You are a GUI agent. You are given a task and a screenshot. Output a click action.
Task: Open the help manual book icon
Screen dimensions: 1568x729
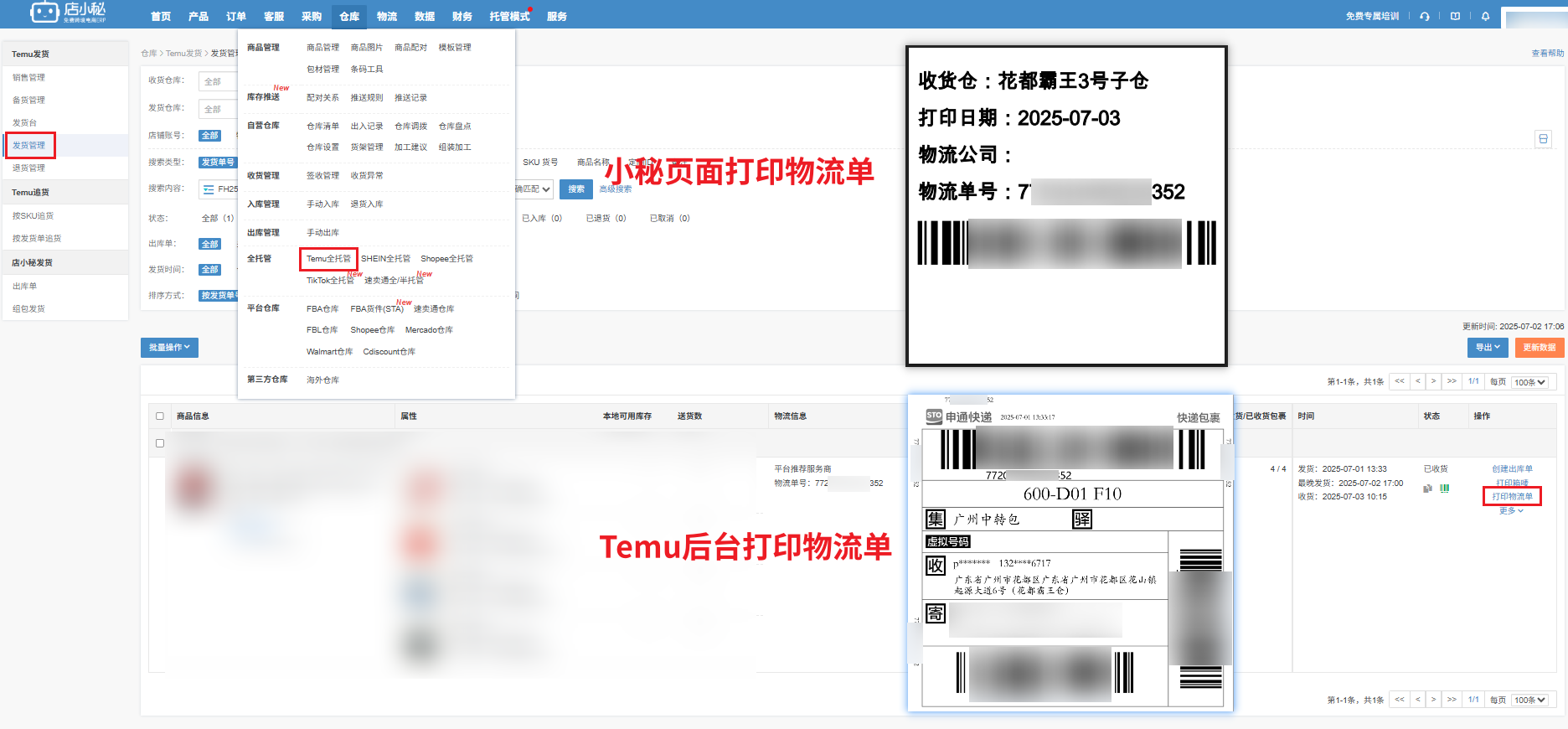point(1455,16)
